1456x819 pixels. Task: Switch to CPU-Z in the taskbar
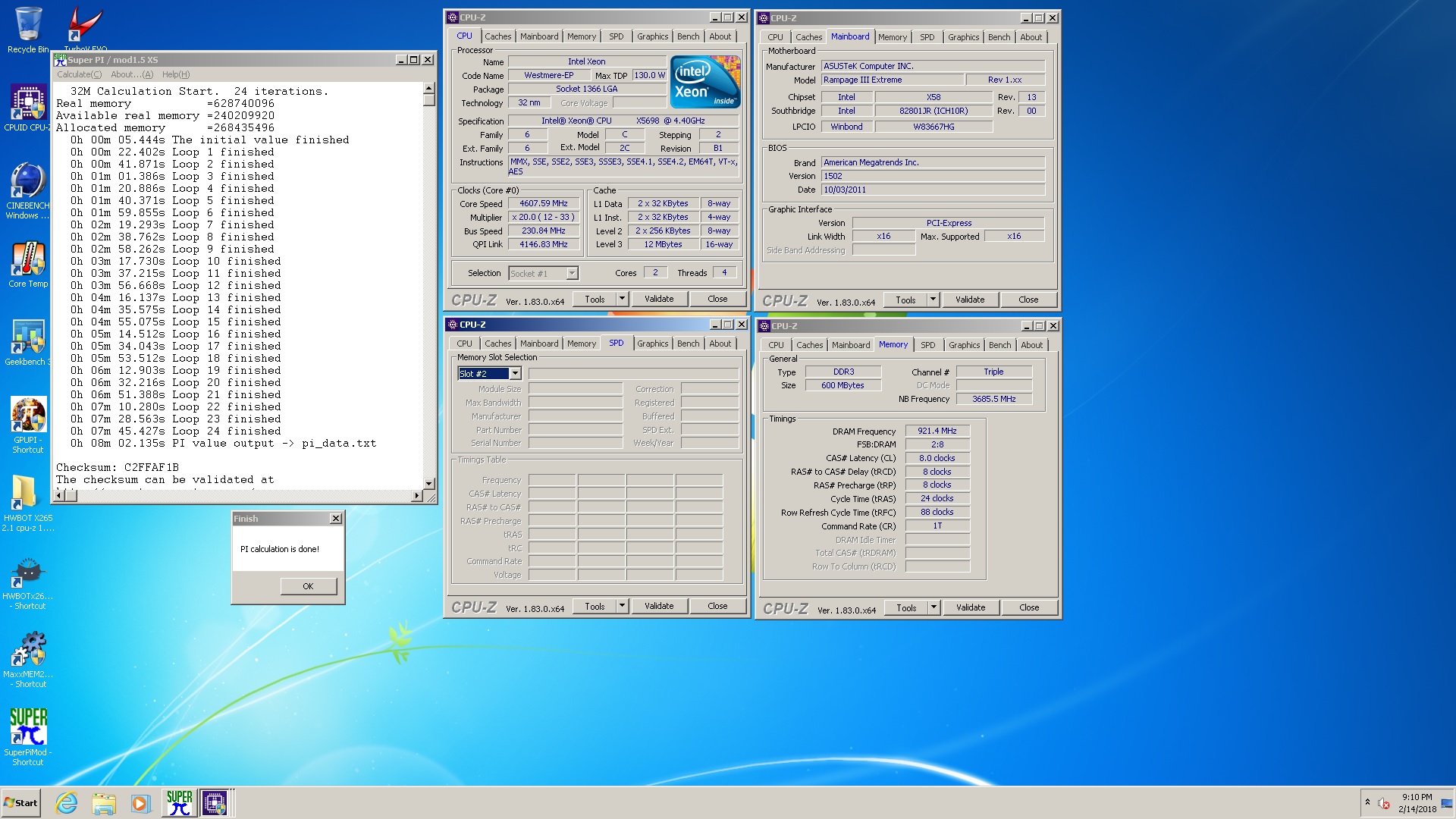(215, 803)
